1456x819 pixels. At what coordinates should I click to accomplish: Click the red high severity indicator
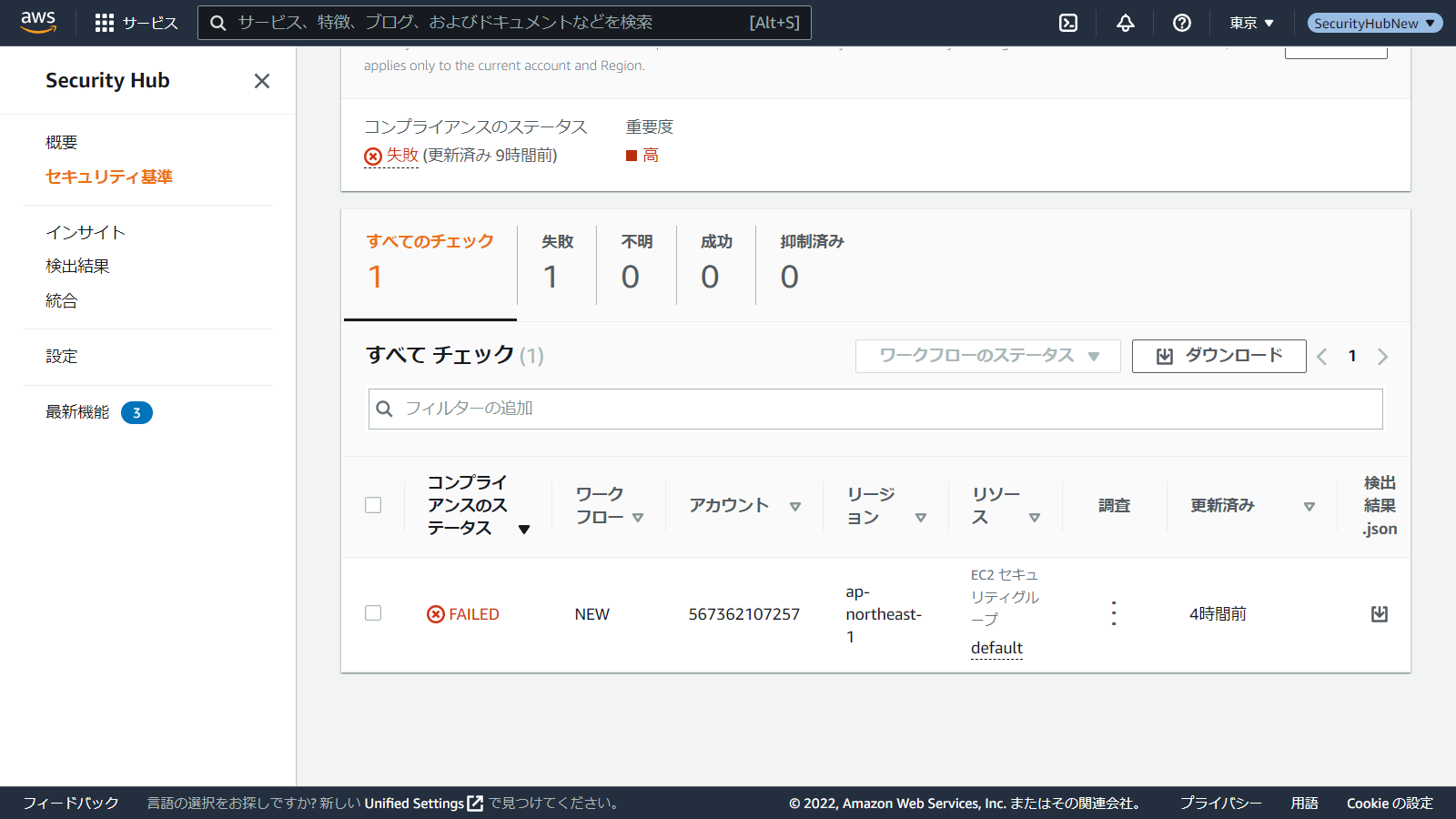[x=642, y=156]
